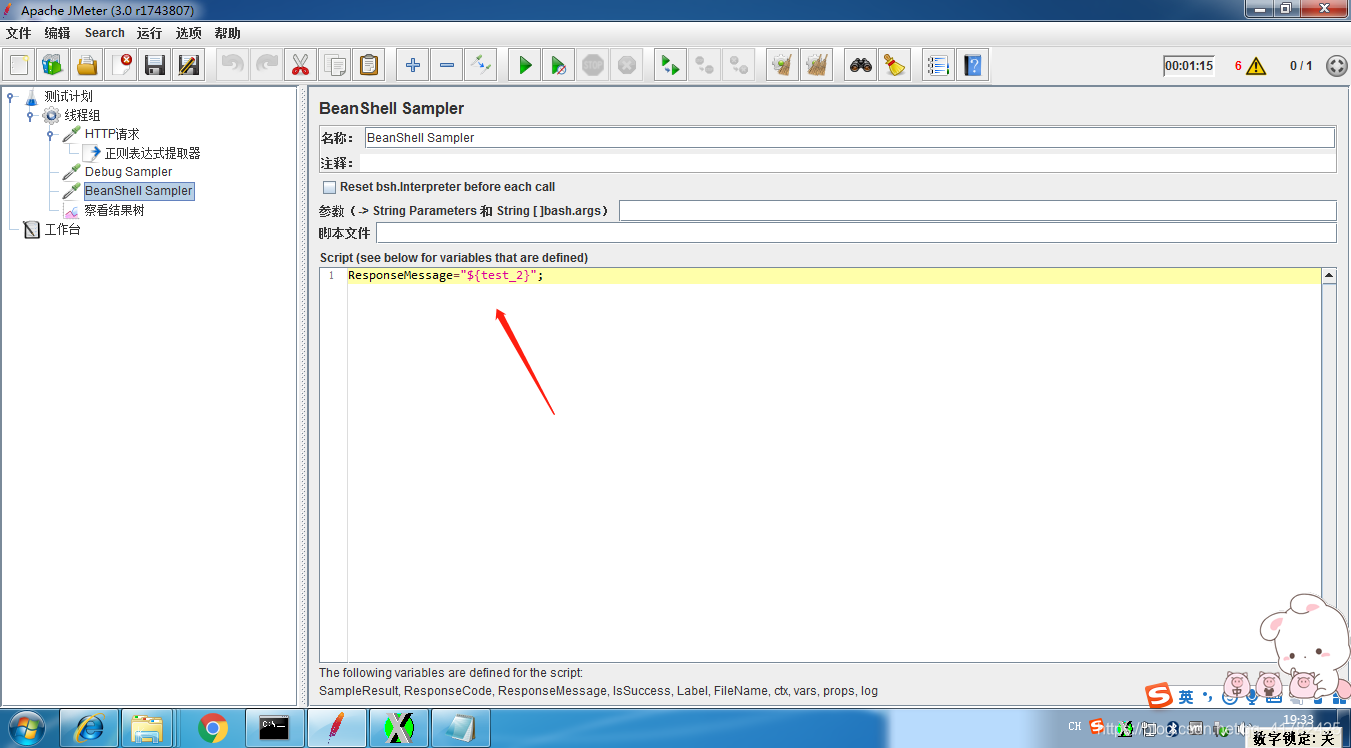Enable Reset bsh.Interpreter before each call
This screenshot has height=748, width=1351.
coord(330,187)
